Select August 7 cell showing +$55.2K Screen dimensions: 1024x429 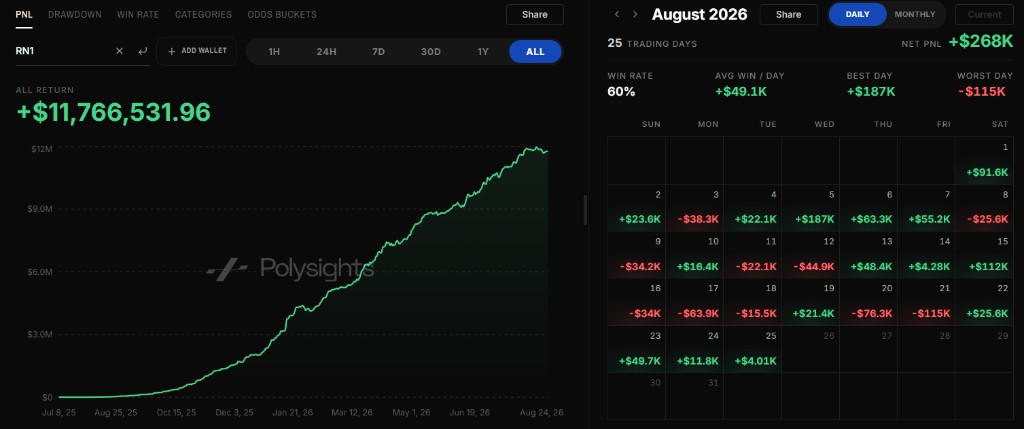pyautogui.click(x=926, y=208)
